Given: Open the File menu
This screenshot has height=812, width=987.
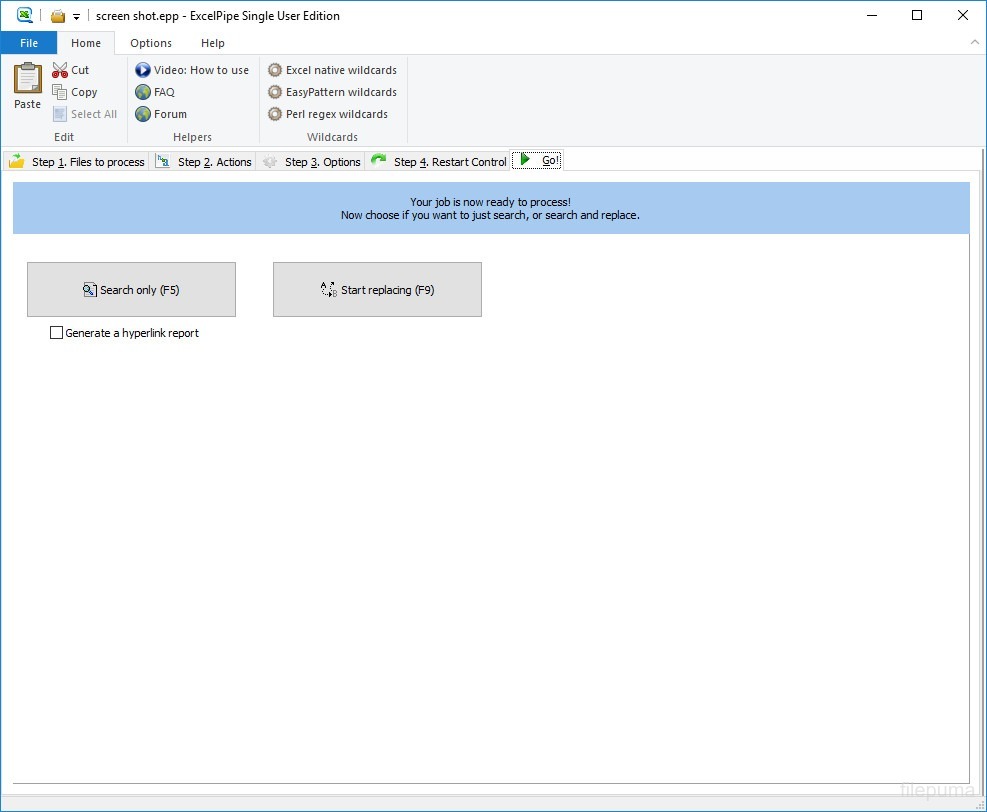Looking at the screenshot, I should (29, 43).
